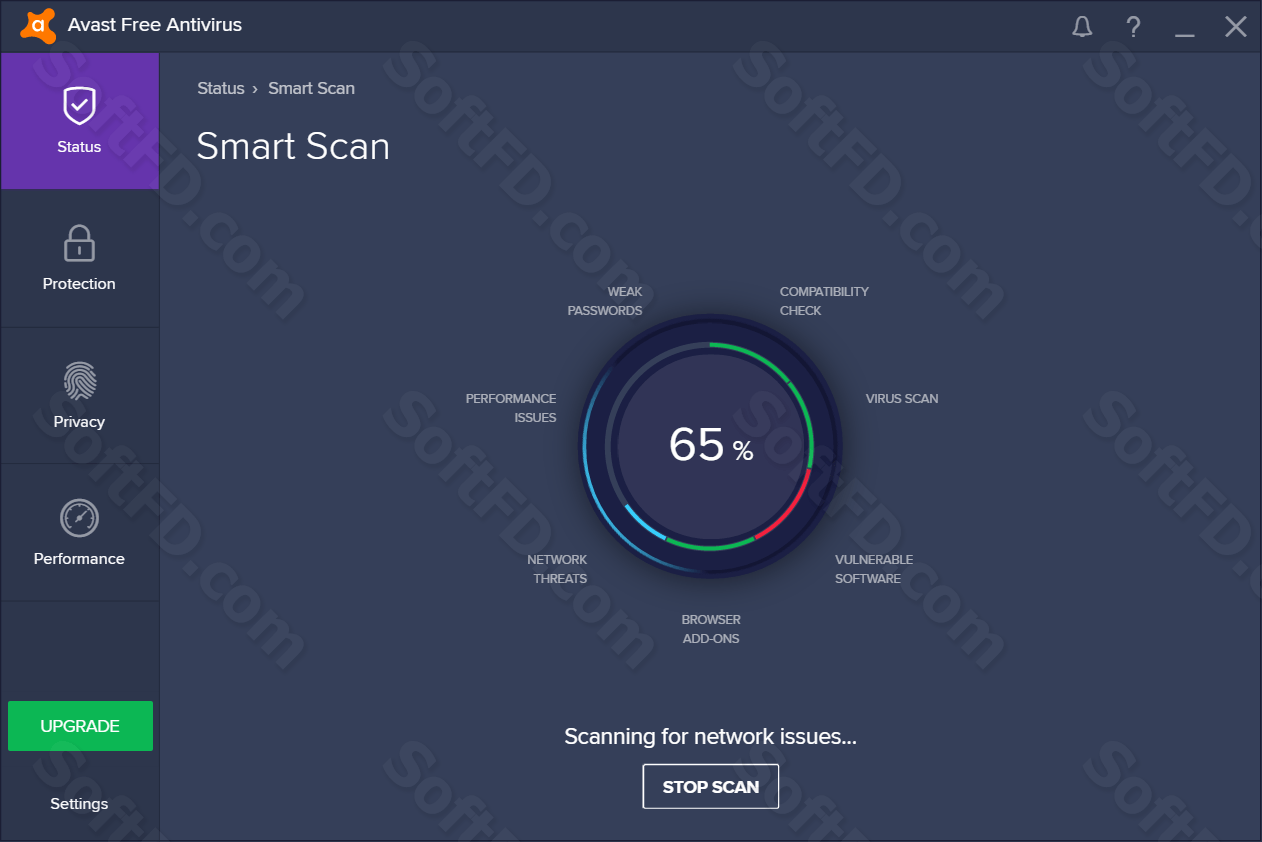This screenshot has width=1262, height=842.
Task: Open the Performance section label
Action: point(79,559)
